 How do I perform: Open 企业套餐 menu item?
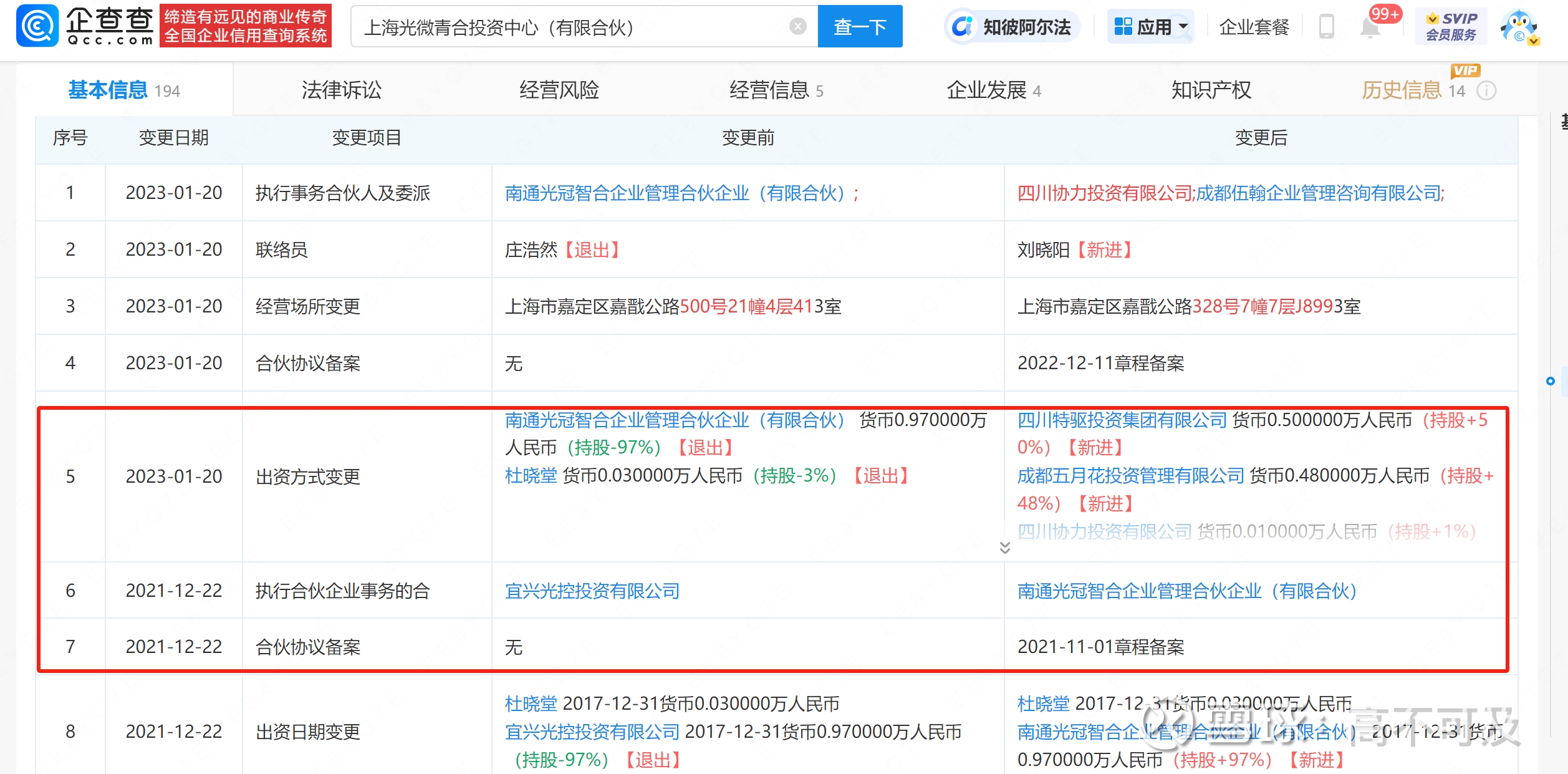[1254, 27]
